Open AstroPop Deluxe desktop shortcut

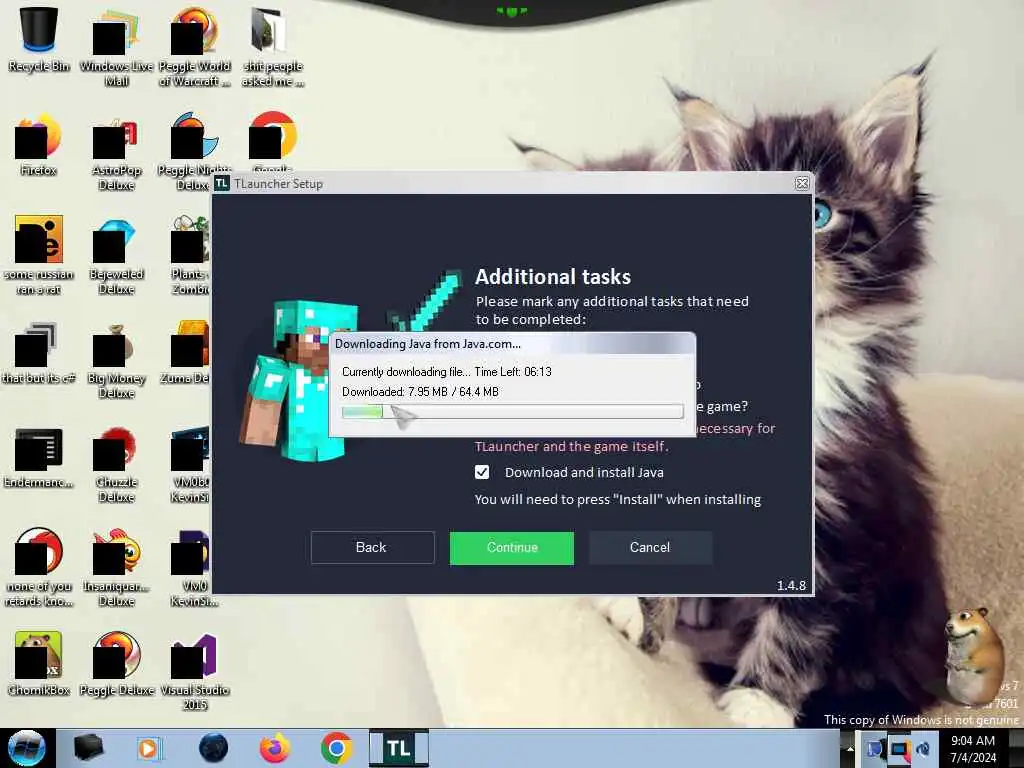tap(116, 152)
